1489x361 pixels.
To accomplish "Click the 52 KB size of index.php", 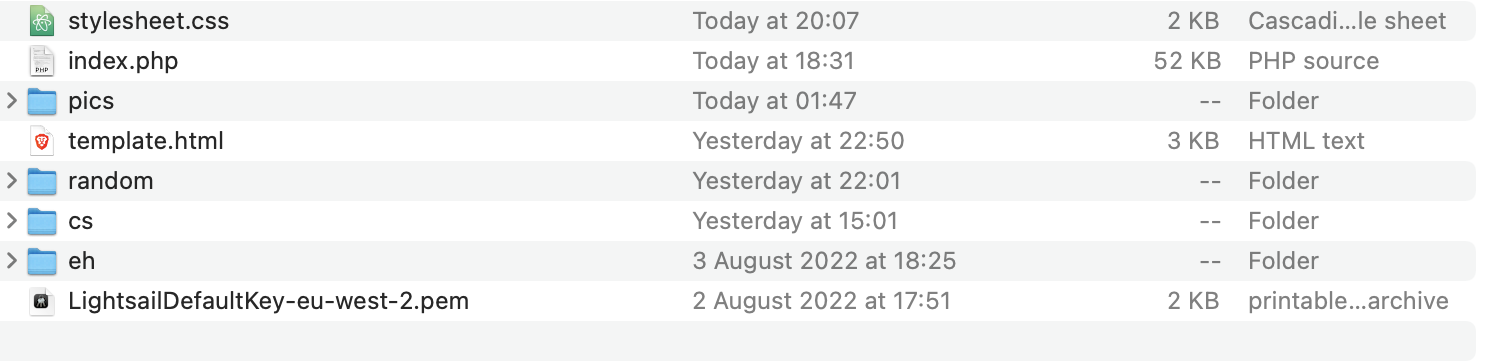I will [1187, 61].
